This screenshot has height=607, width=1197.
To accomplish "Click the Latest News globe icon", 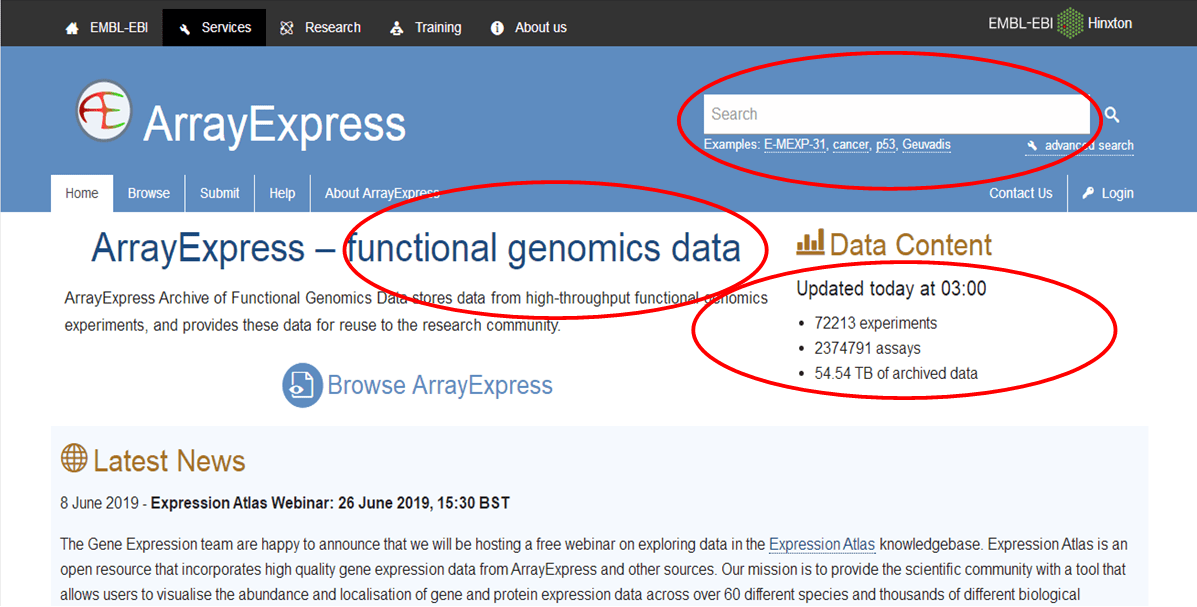I will point(74,459).
